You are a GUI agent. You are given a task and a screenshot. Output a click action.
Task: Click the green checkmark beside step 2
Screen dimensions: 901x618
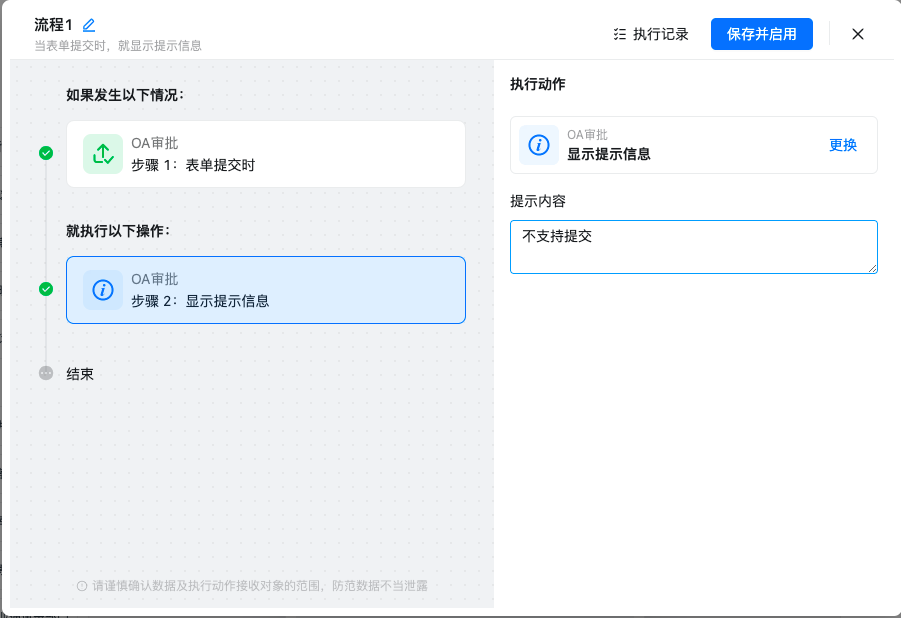point(46,289)
